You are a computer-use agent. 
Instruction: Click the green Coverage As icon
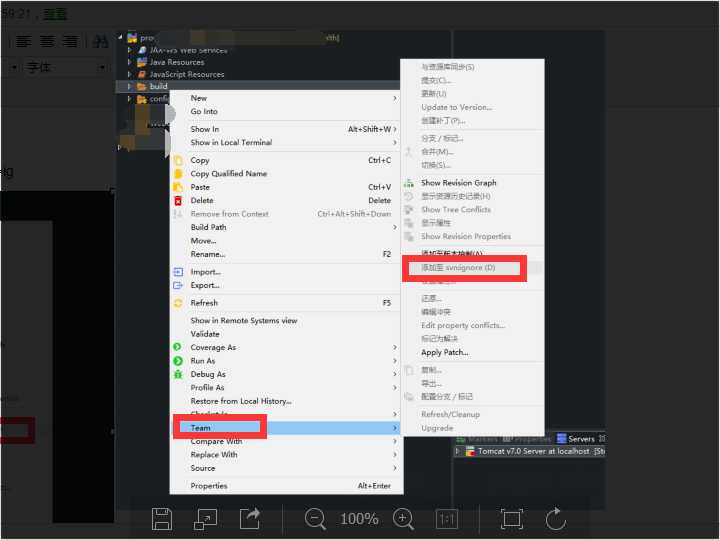click(x=177, y=347)
